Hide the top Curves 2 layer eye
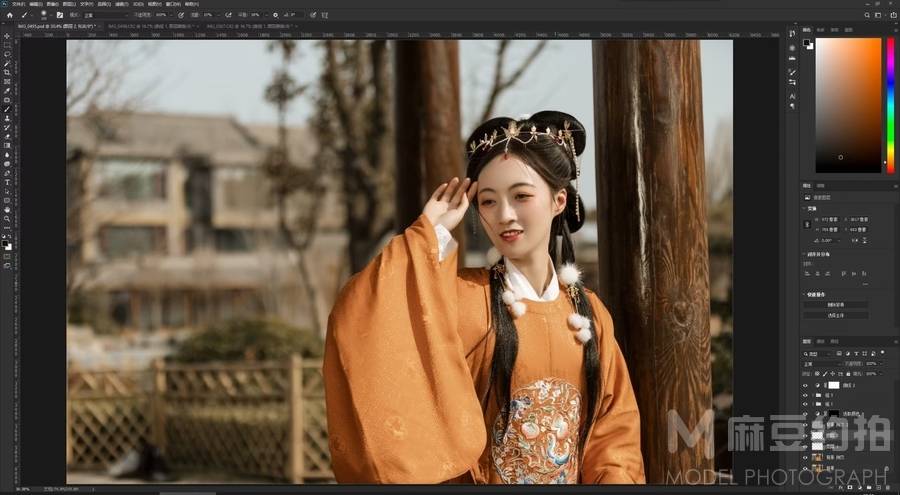Image resolution: width=900 pixels, height=495 pixels. click(805, 385)
